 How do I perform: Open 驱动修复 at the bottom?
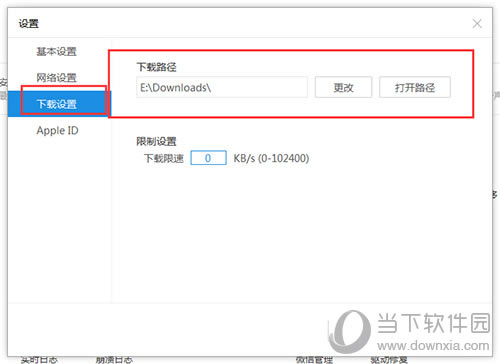click(x=389, y=360)
